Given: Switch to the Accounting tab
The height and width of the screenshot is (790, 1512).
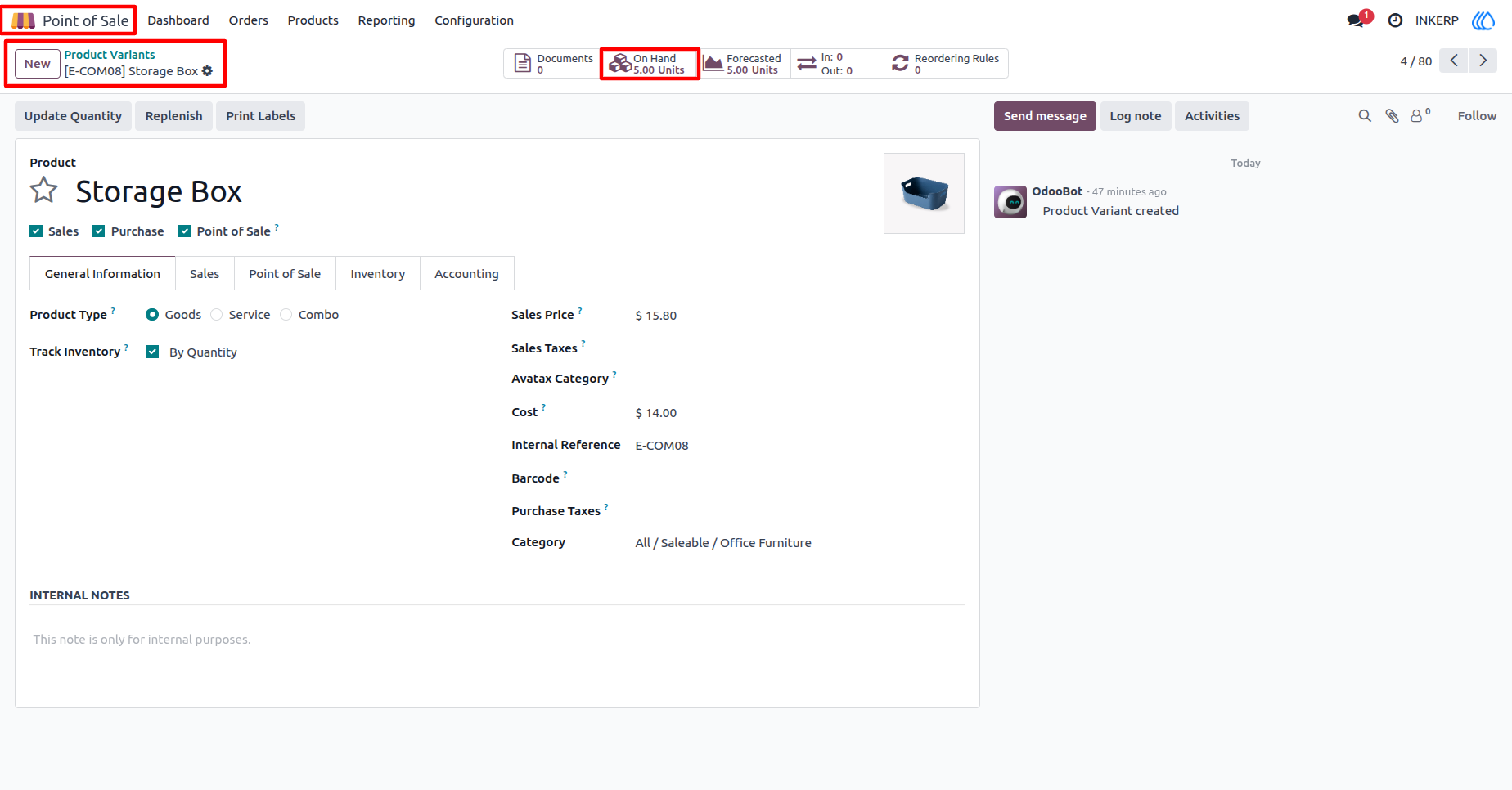Looking at the screenshot, I should click(466, 274).
